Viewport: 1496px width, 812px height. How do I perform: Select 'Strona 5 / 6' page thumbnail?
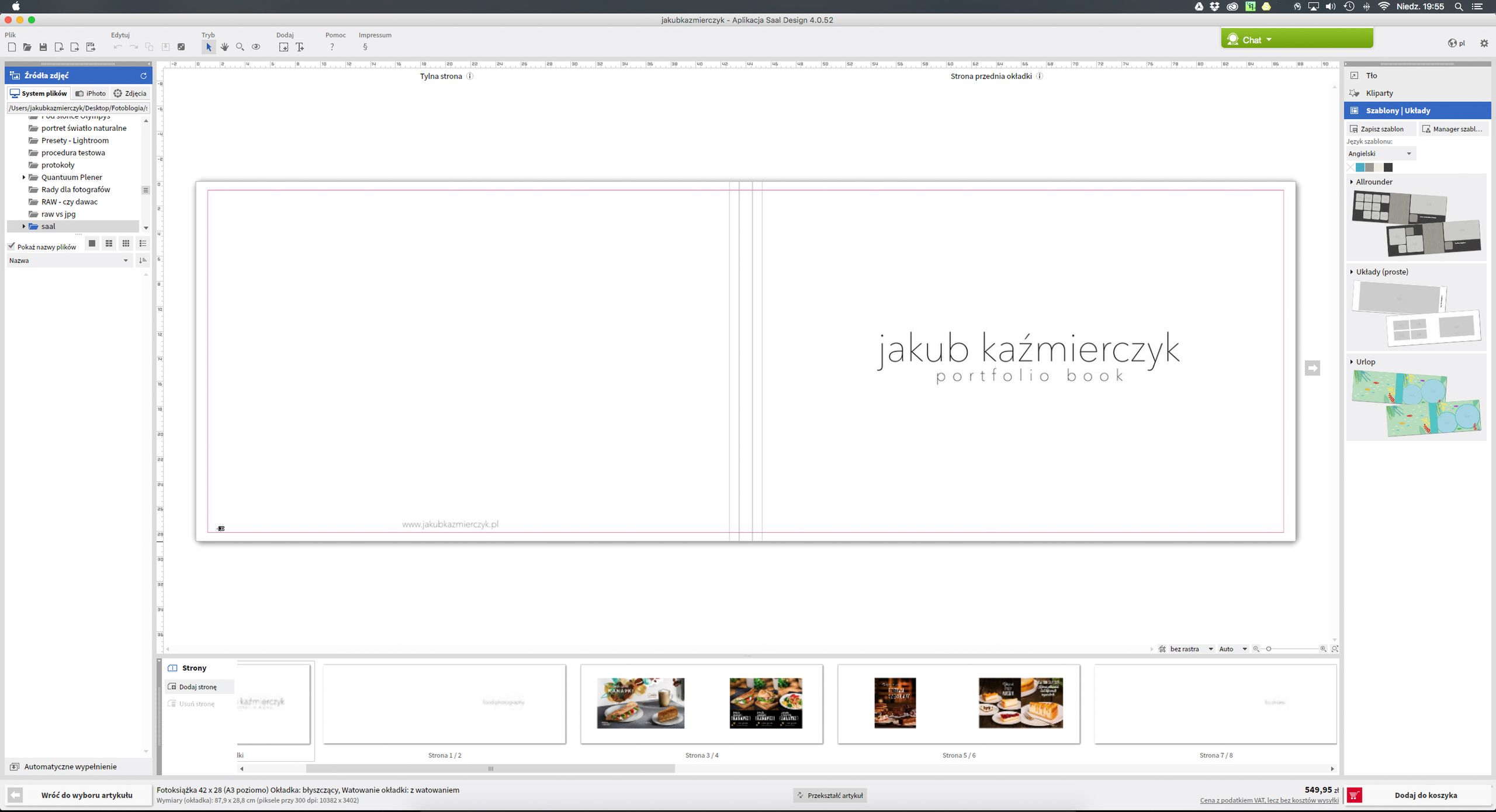tap(959, 704)
